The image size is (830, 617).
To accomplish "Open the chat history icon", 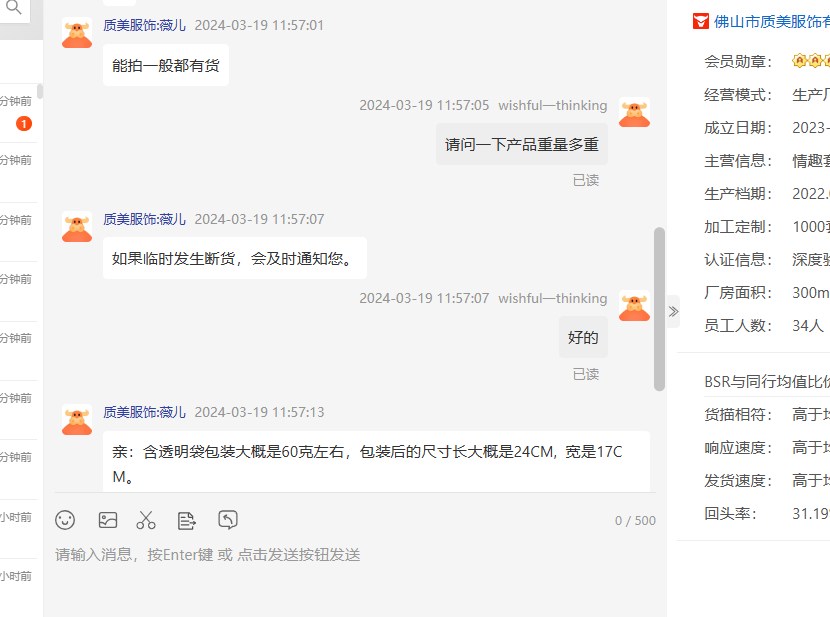I will (x=228, y=520).
